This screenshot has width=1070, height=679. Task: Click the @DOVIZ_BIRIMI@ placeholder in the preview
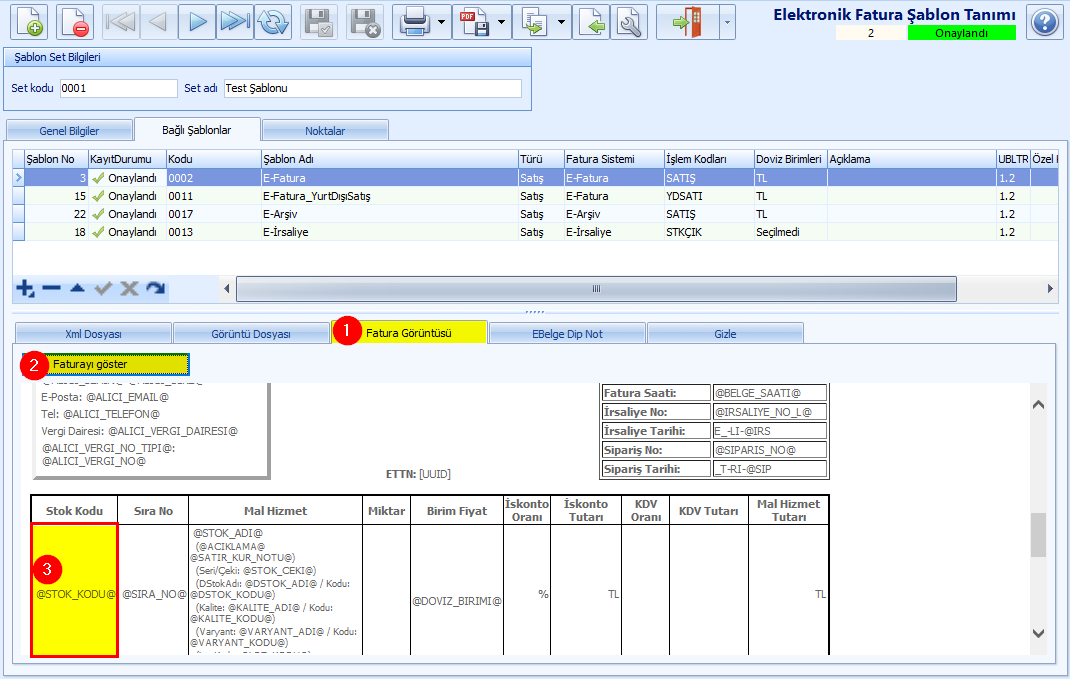coord(457,601)
